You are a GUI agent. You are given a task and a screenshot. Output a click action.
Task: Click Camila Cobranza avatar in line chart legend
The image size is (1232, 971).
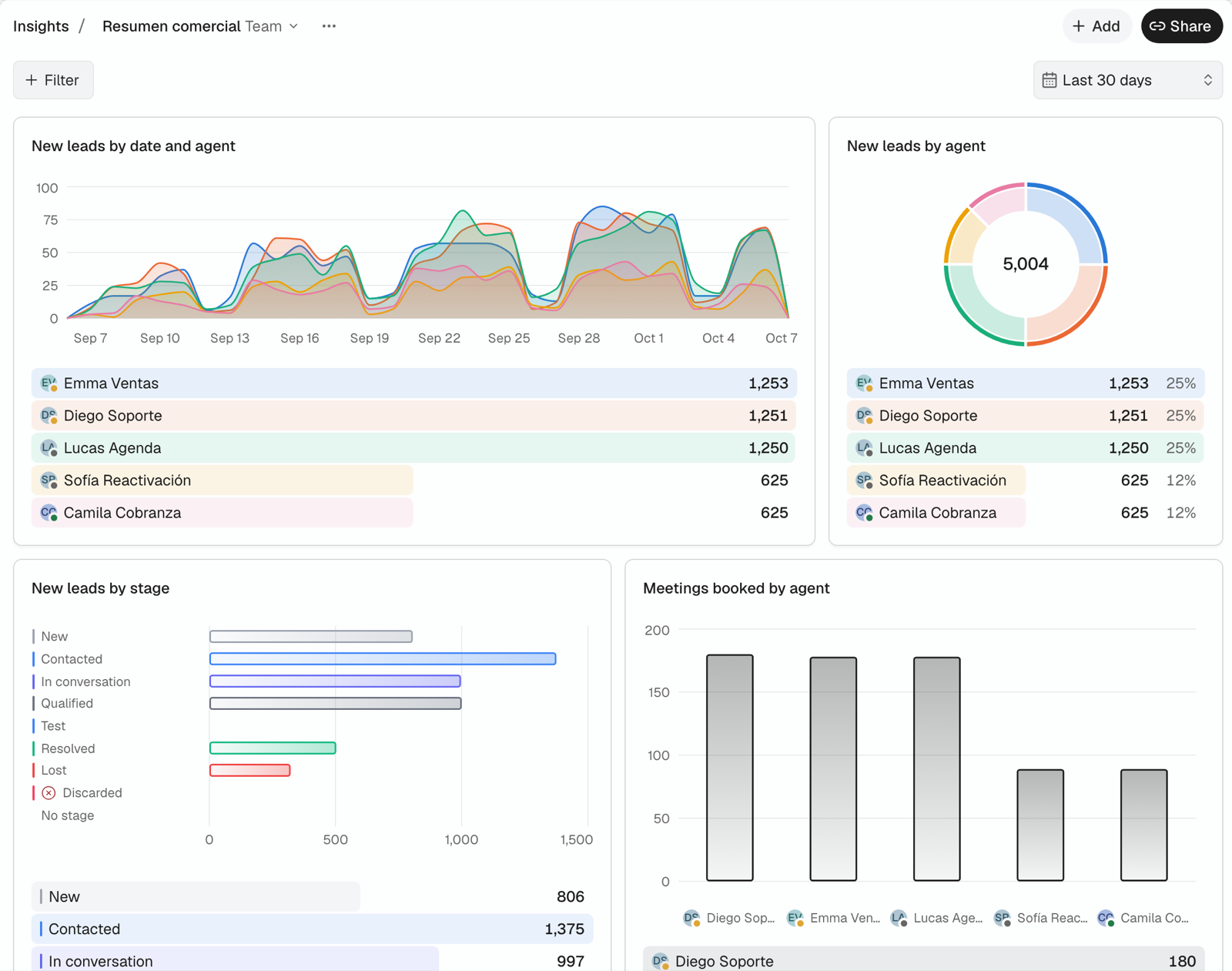click(x=49, y=513)
